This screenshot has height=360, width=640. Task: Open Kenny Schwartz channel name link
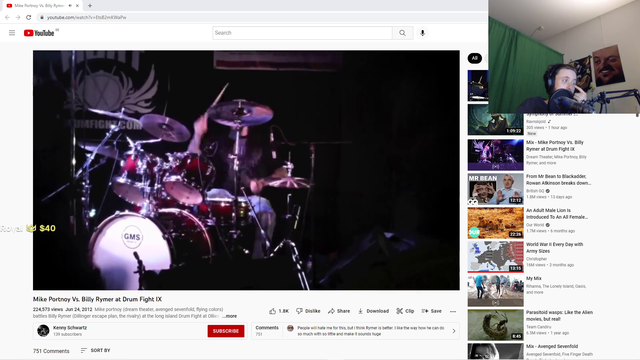(70, 328)
